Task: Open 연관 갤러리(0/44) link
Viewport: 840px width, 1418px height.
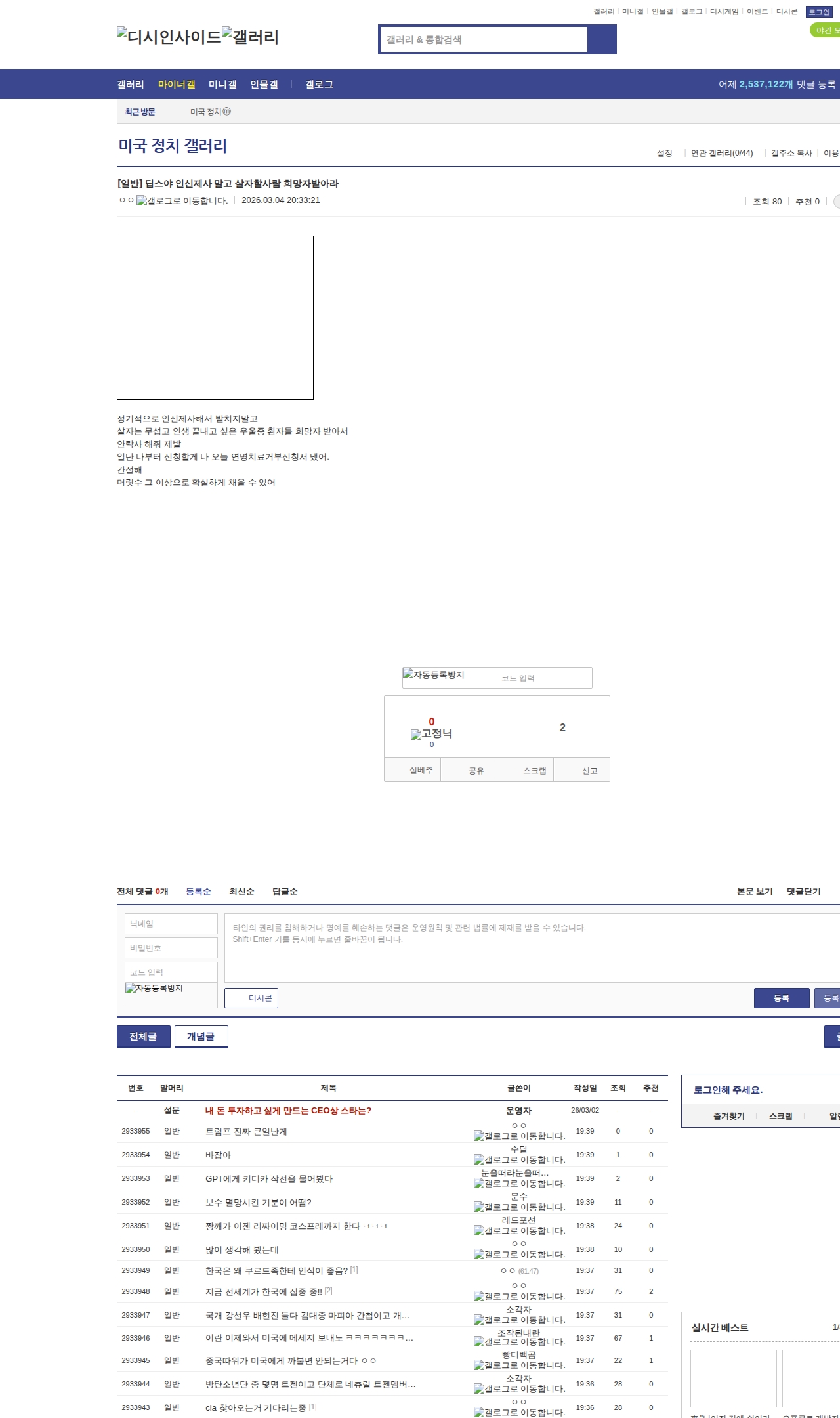Action: coord(722,153)
